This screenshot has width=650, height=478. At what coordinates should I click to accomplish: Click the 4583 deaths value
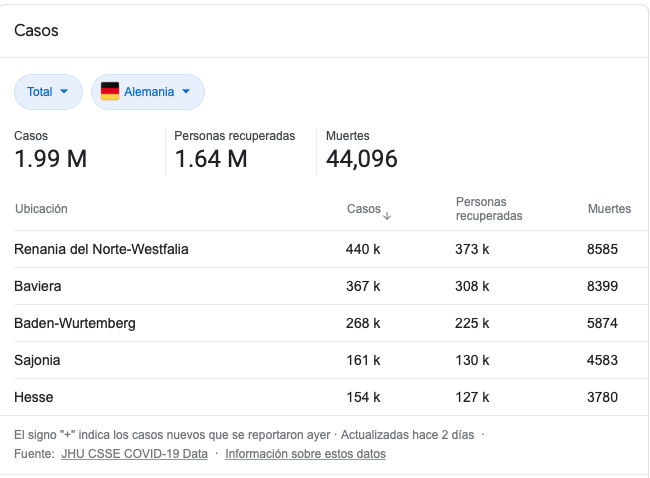point(602,360)
